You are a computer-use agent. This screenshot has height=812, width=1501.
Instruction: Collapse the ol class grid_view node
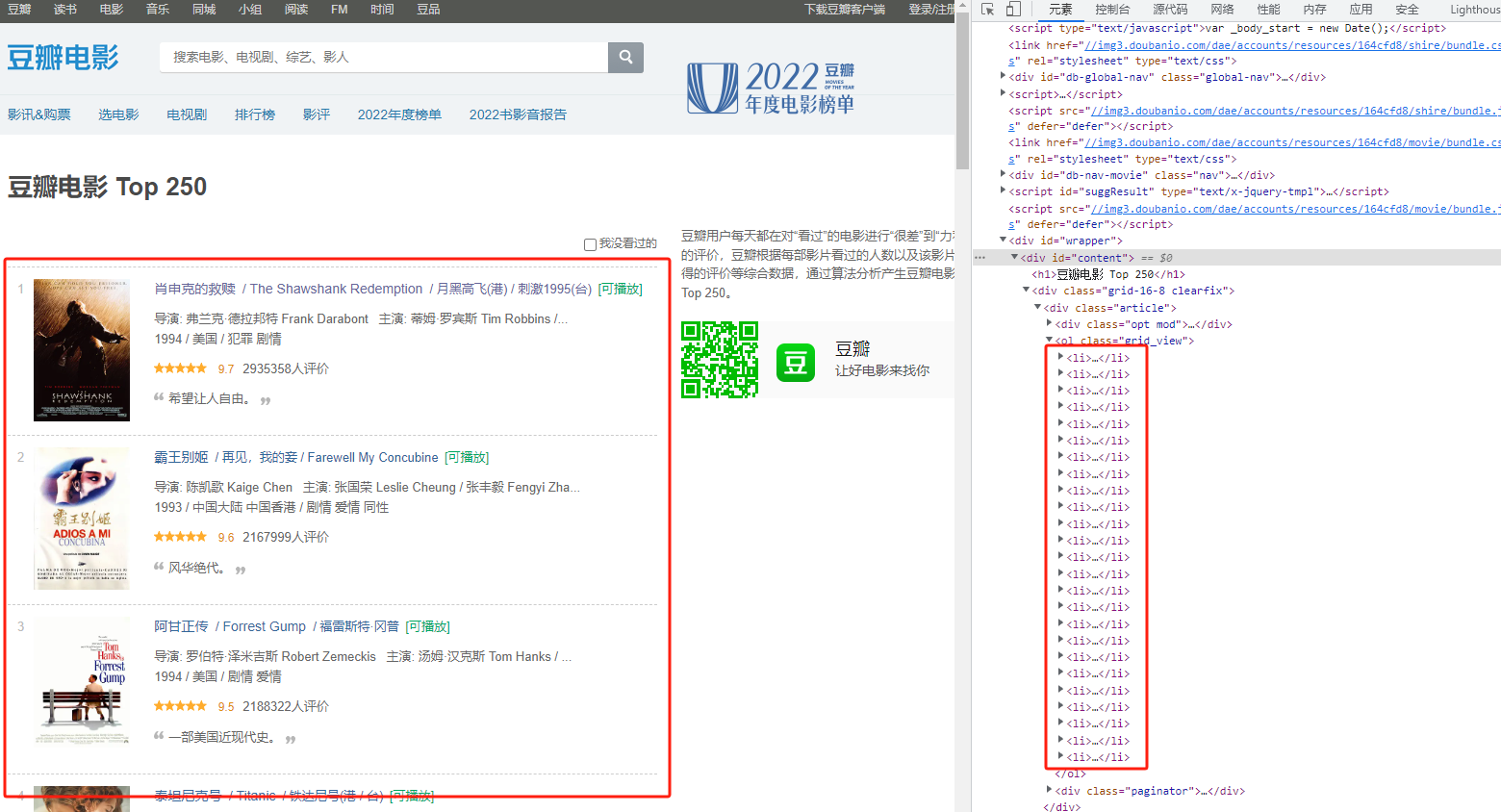point(1050,340)
